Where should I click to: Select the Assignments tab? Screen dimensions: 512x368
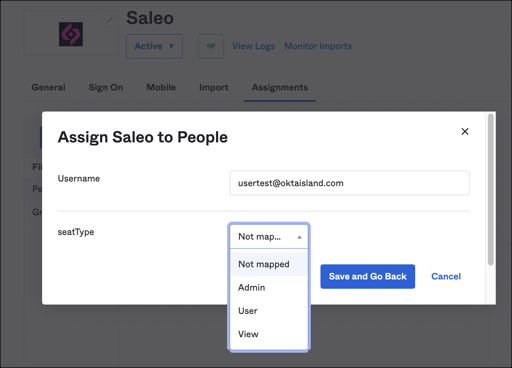[x=280, y=87]
